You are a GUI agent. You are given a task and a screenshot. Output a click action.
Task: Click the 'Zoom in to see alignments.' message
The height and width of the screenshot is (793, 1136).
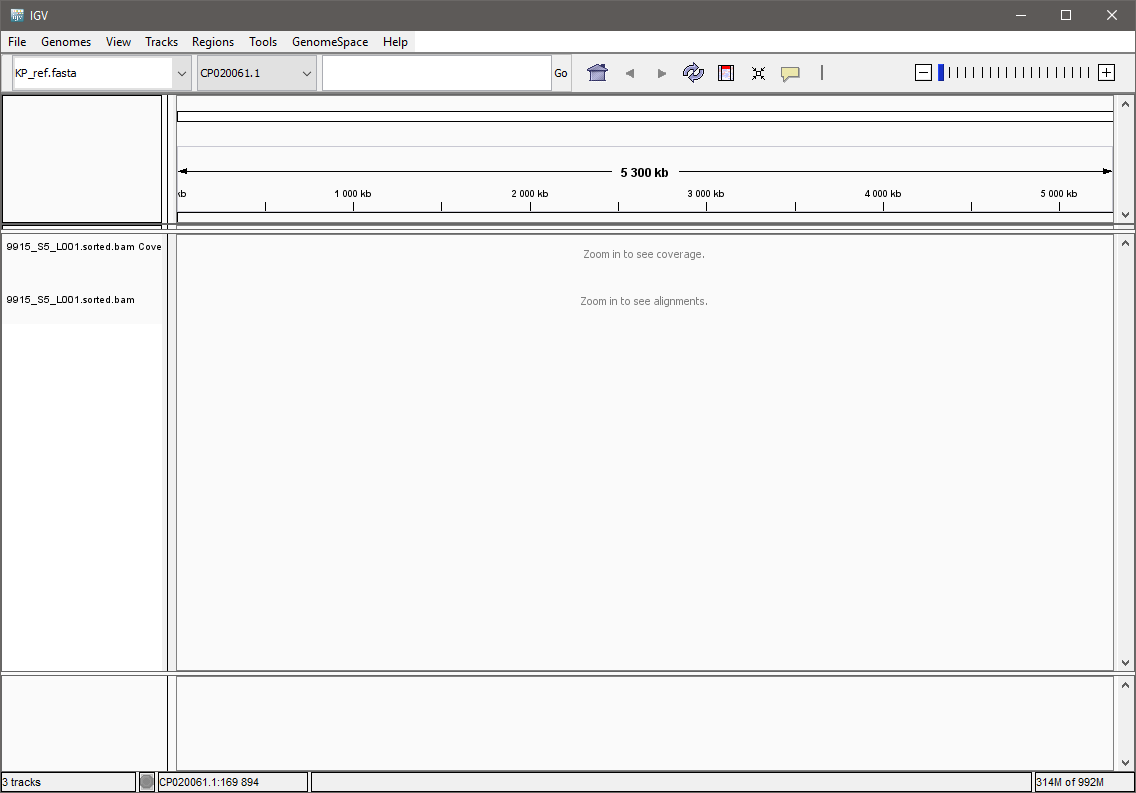click(644, 301)
